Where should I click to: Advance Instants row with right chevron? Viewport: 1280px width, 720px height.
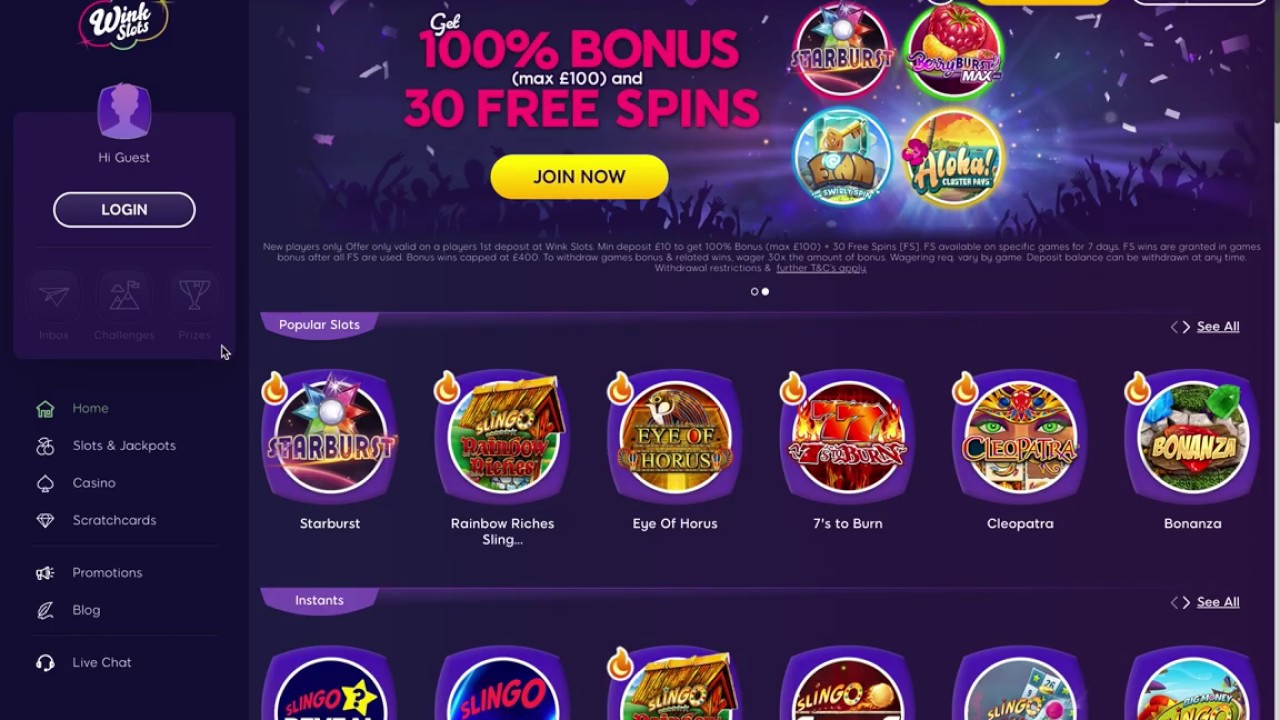[1186, 602]
